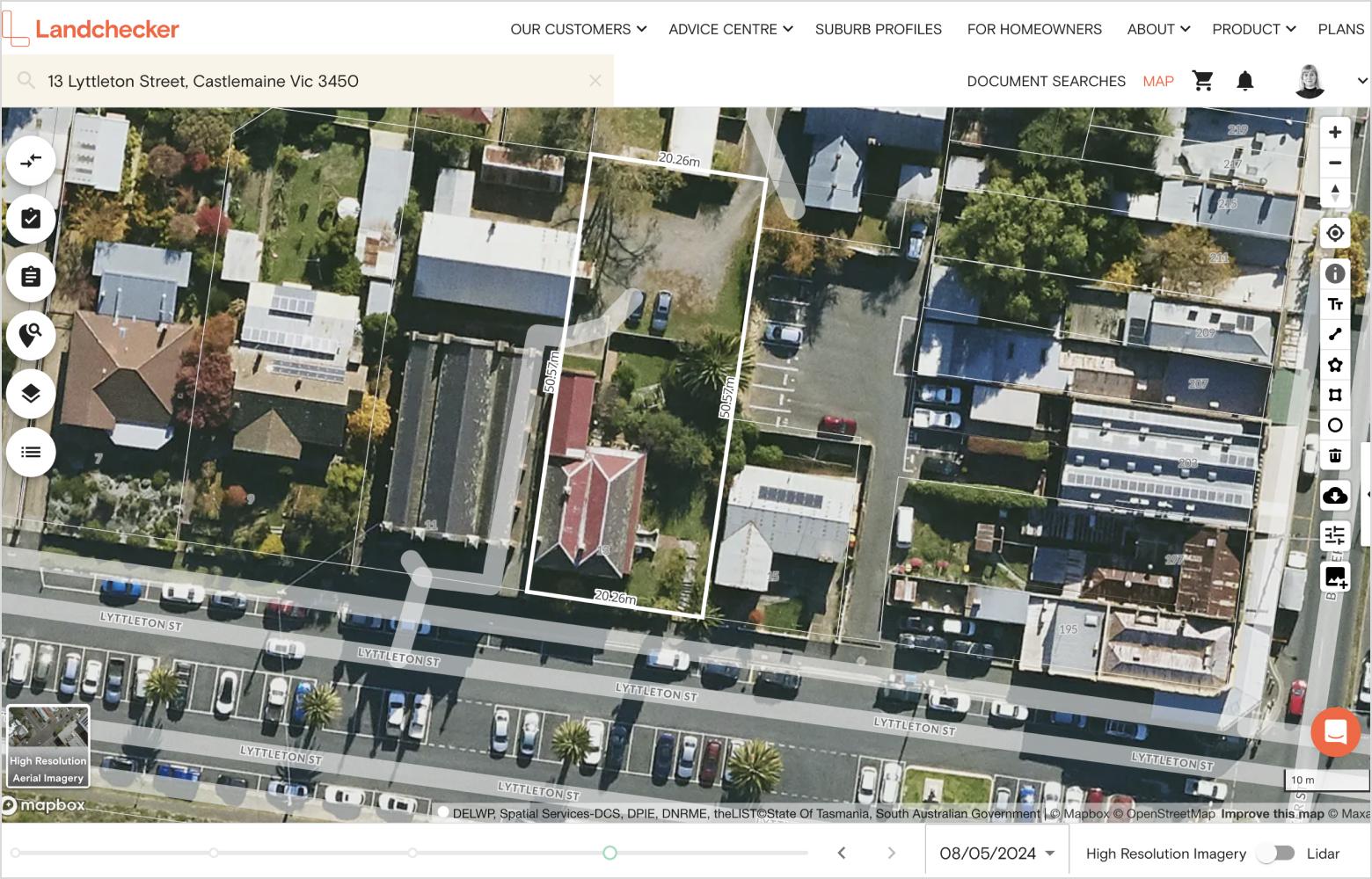The width and height of the screenshot is (1372, 879).
Task: Click the Improve this map link
Action: (x=1273, y=814)
